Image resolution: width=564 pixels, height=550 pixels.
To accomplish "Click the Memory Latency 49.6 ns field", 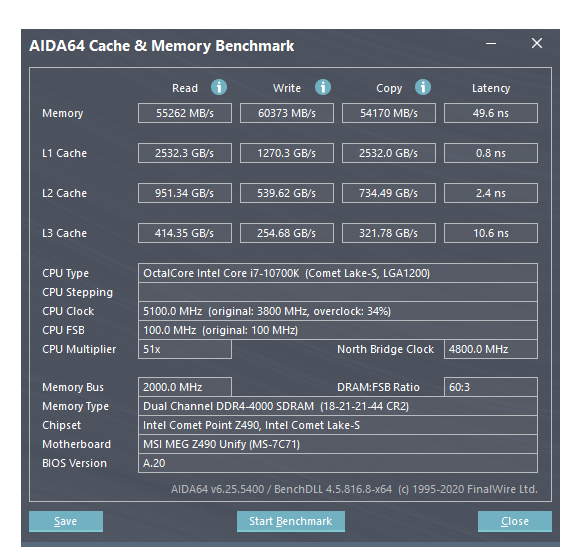I will pyautogui.click(x=491, y=113).
